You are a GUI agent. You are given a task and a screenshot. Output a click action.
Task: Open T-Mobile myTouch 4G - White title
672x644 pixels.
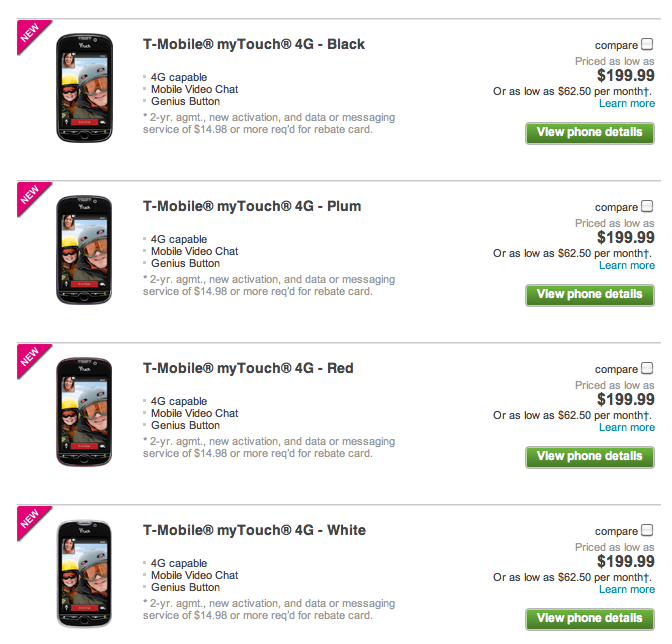click(254, 530)
